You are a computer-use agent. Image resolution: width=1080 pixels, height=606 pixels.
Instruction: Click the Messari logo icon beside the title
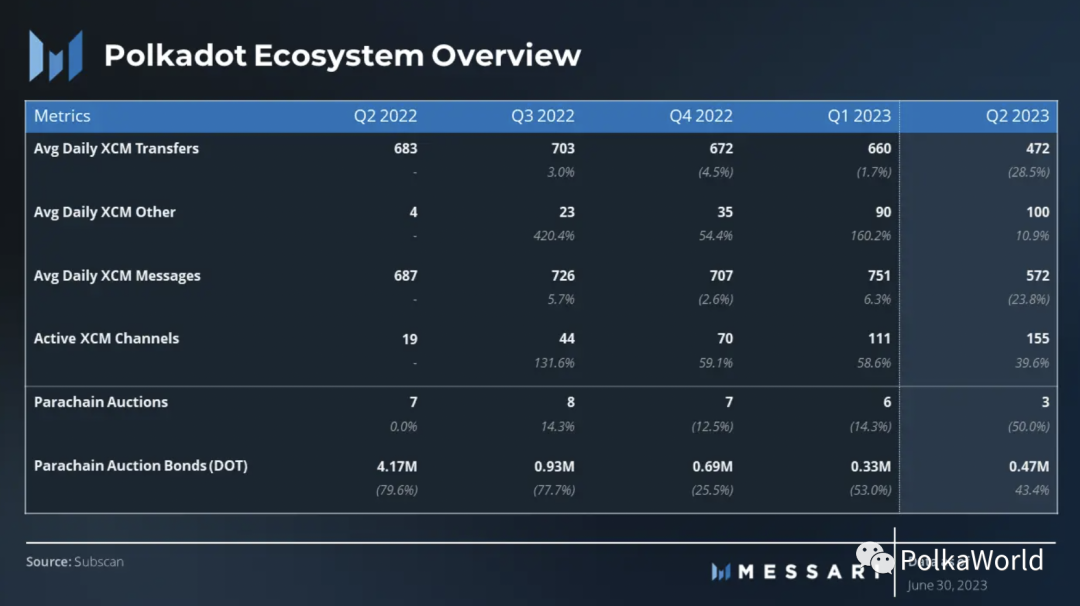56,56
